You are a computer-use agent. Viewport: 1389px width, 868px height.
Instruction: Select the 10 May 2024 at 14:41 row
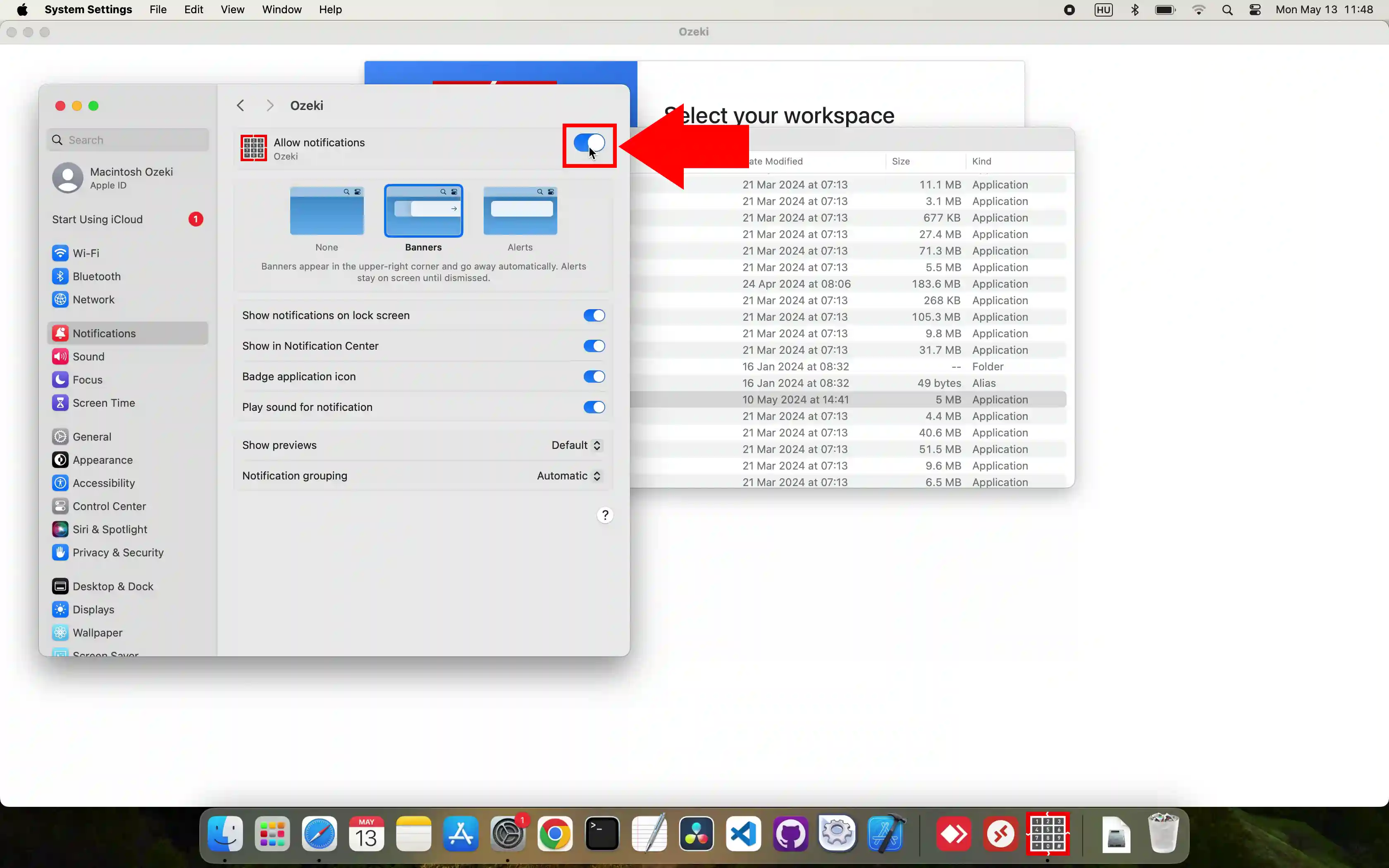tap(848, 400)
